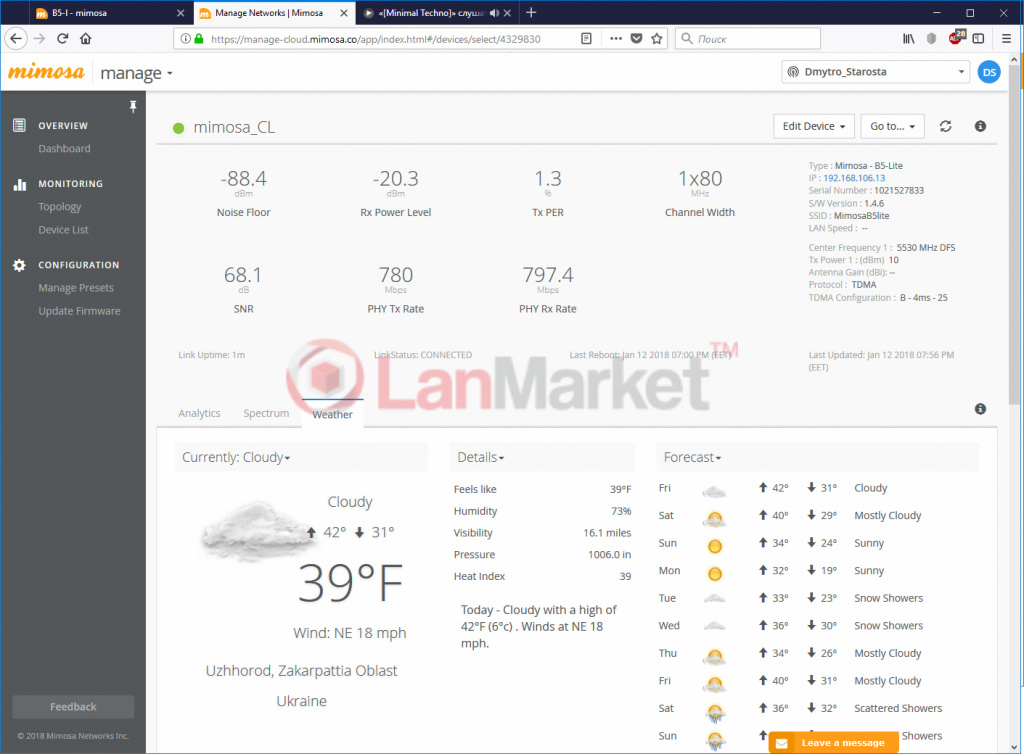The height and width of the screenshot is (754, 1024).
Task: Click the Firefox home button
Action: pyautogui.click(x=86, y=39)
